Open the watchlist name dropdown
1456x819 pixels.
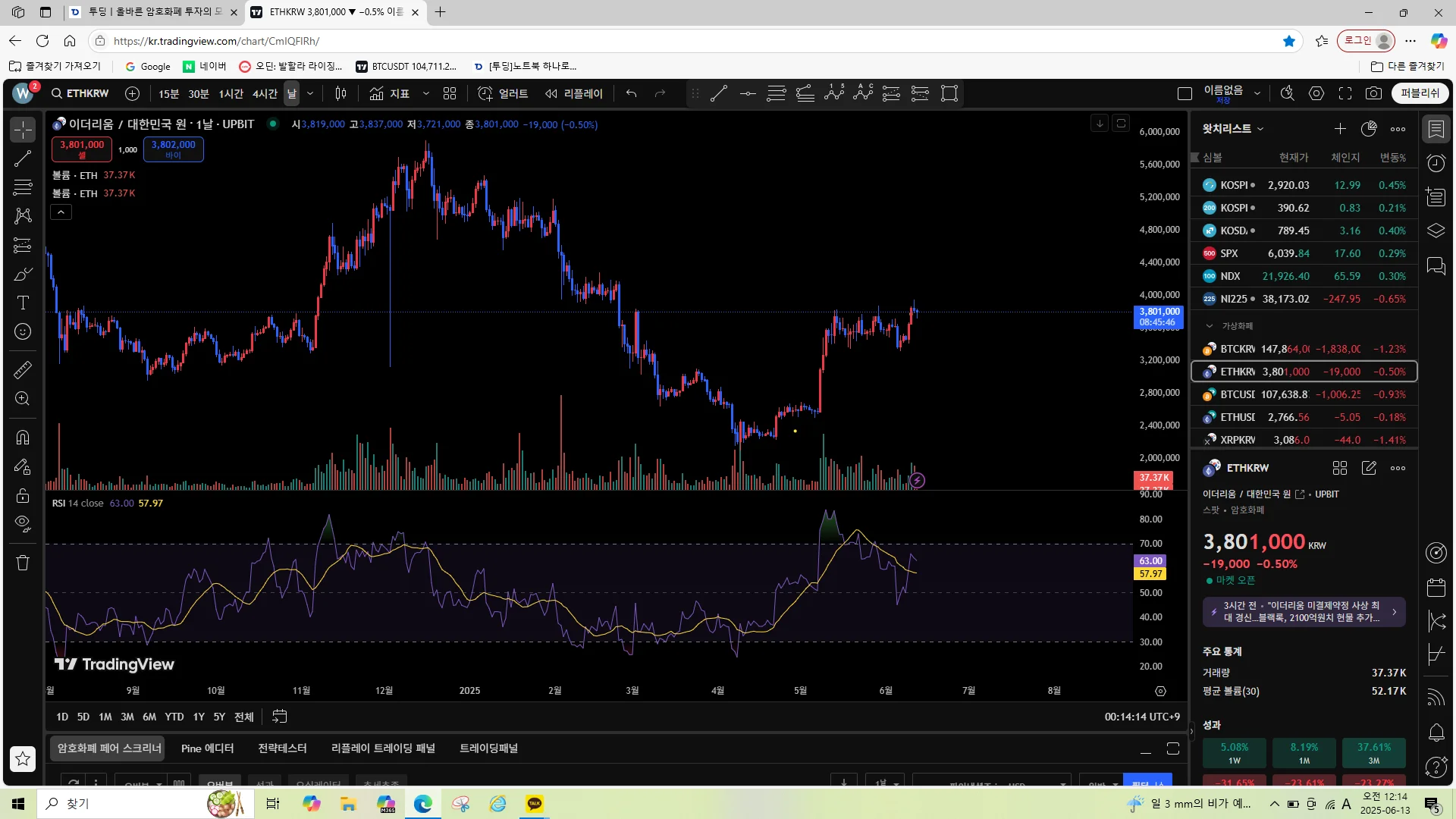click(x=1233, y=129)
